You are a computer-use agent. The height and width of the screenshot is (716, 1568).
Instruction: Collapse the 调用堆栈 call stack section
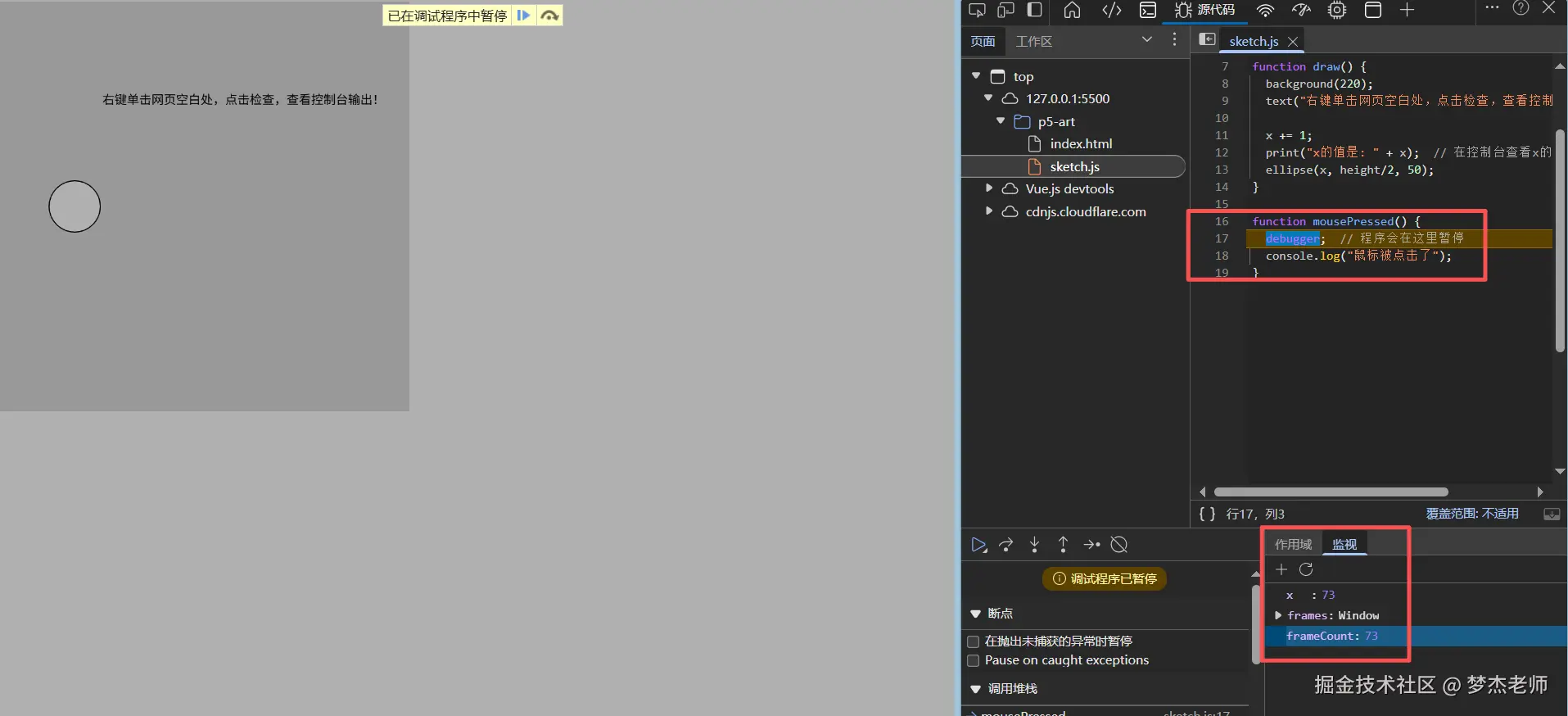click(x=975, y=689)
